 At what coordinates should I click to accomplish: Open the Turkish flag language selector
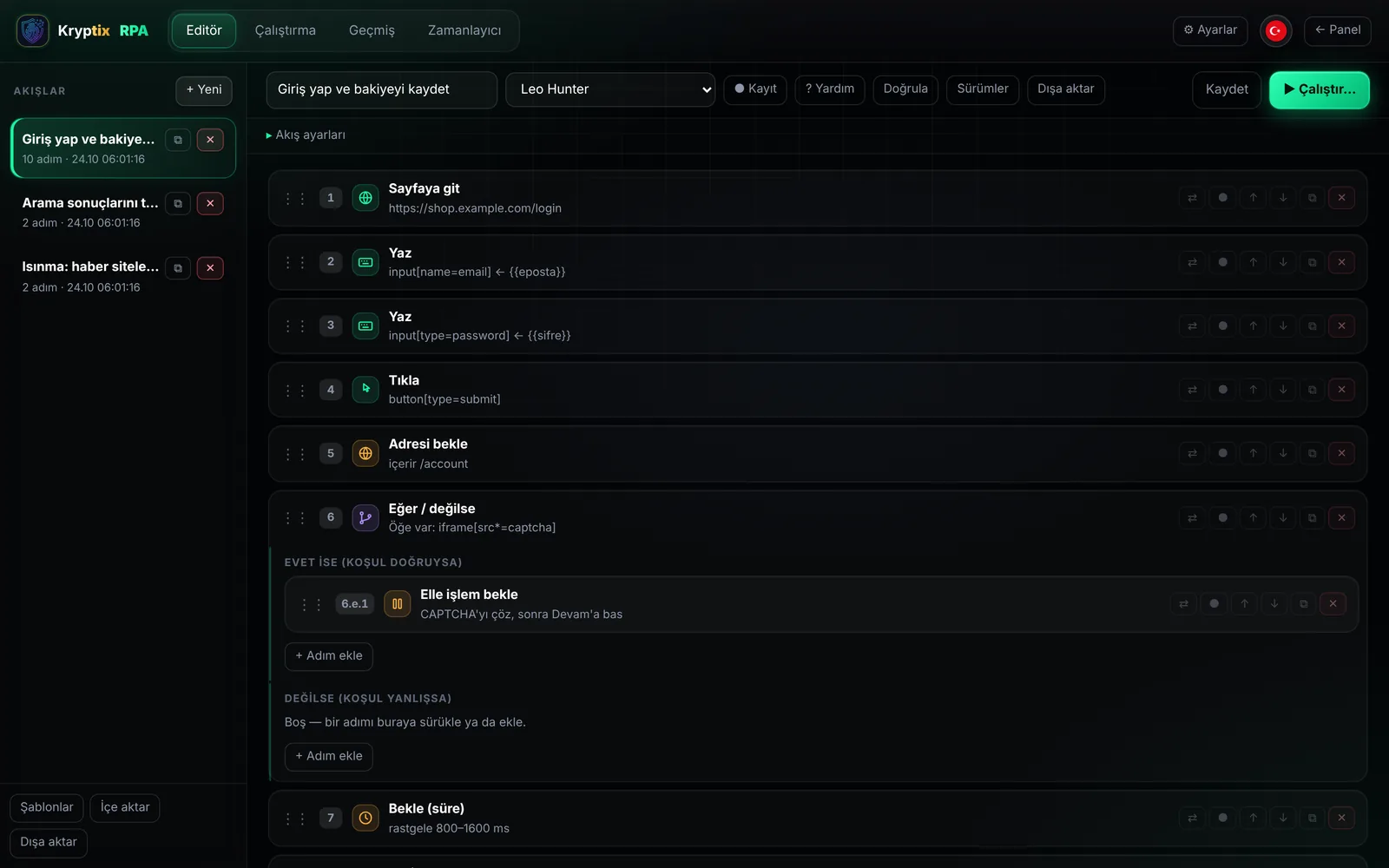click(1275, 30)
